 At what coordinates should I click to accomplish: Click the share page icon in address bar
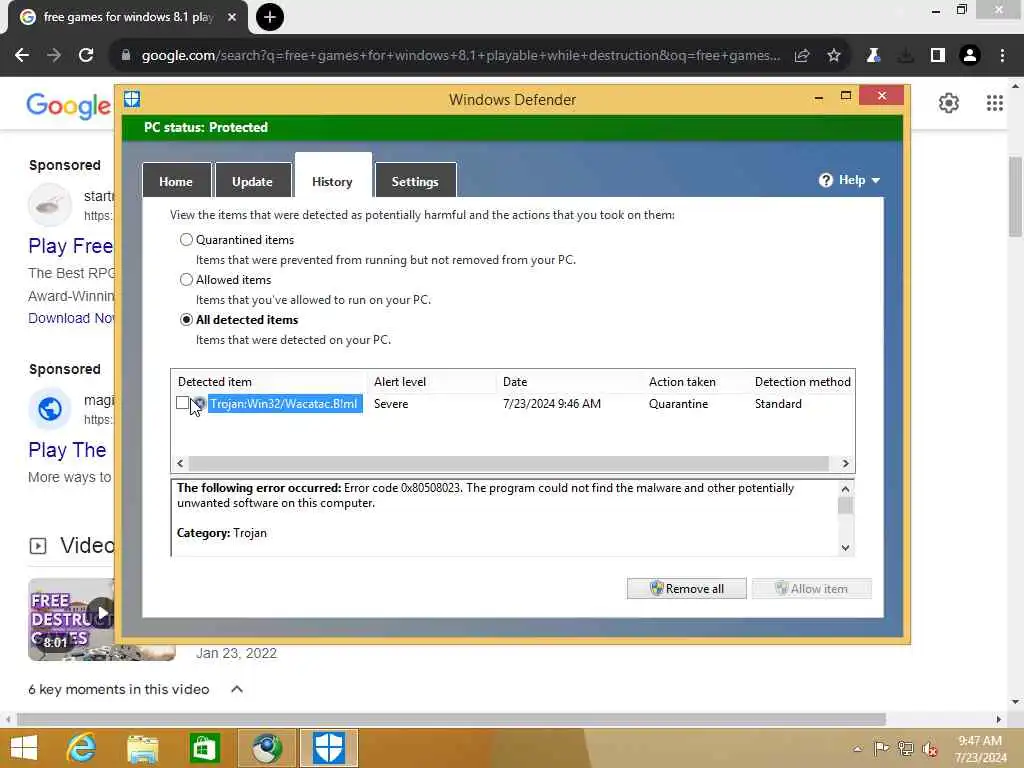[802, 56]
